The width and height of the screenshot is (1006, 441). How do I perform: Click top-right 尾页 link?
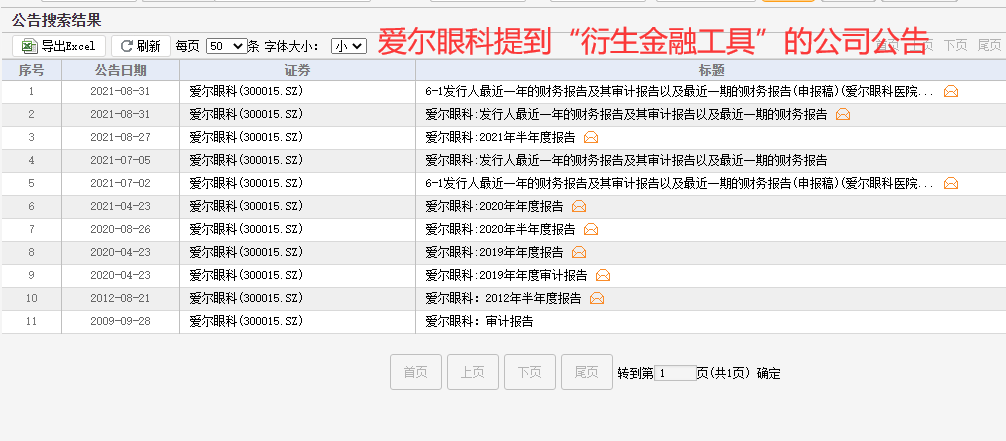pos(989,45)
